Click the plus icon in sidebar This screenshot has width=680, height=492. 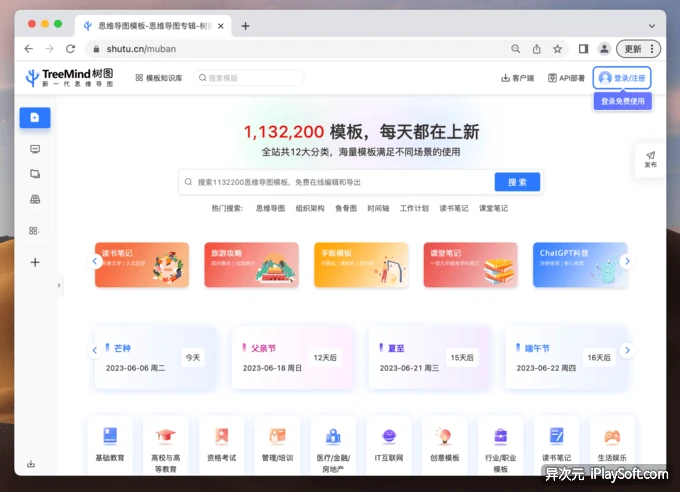(35, 262)
